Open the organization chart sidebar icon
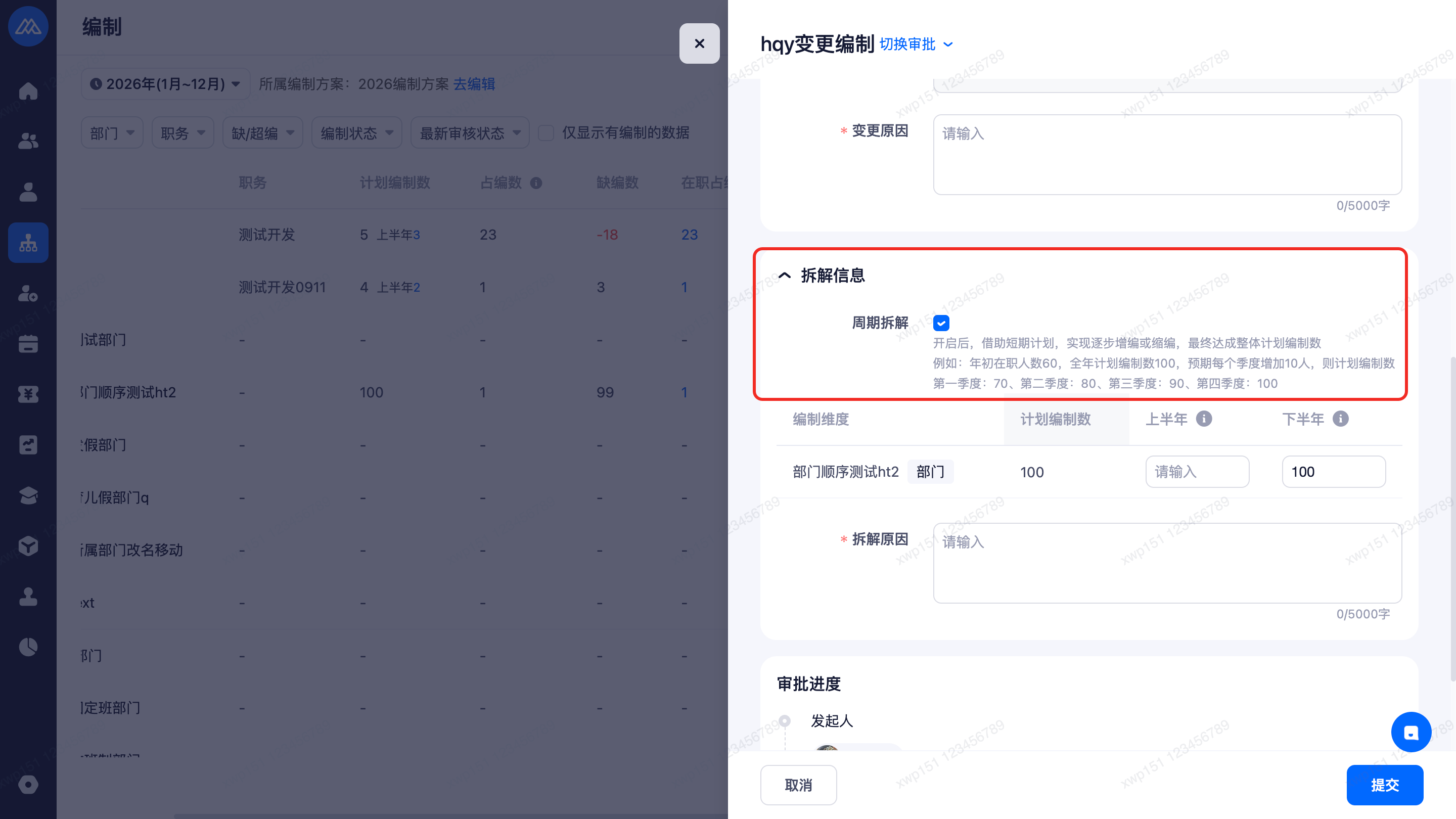 [28, 243]
